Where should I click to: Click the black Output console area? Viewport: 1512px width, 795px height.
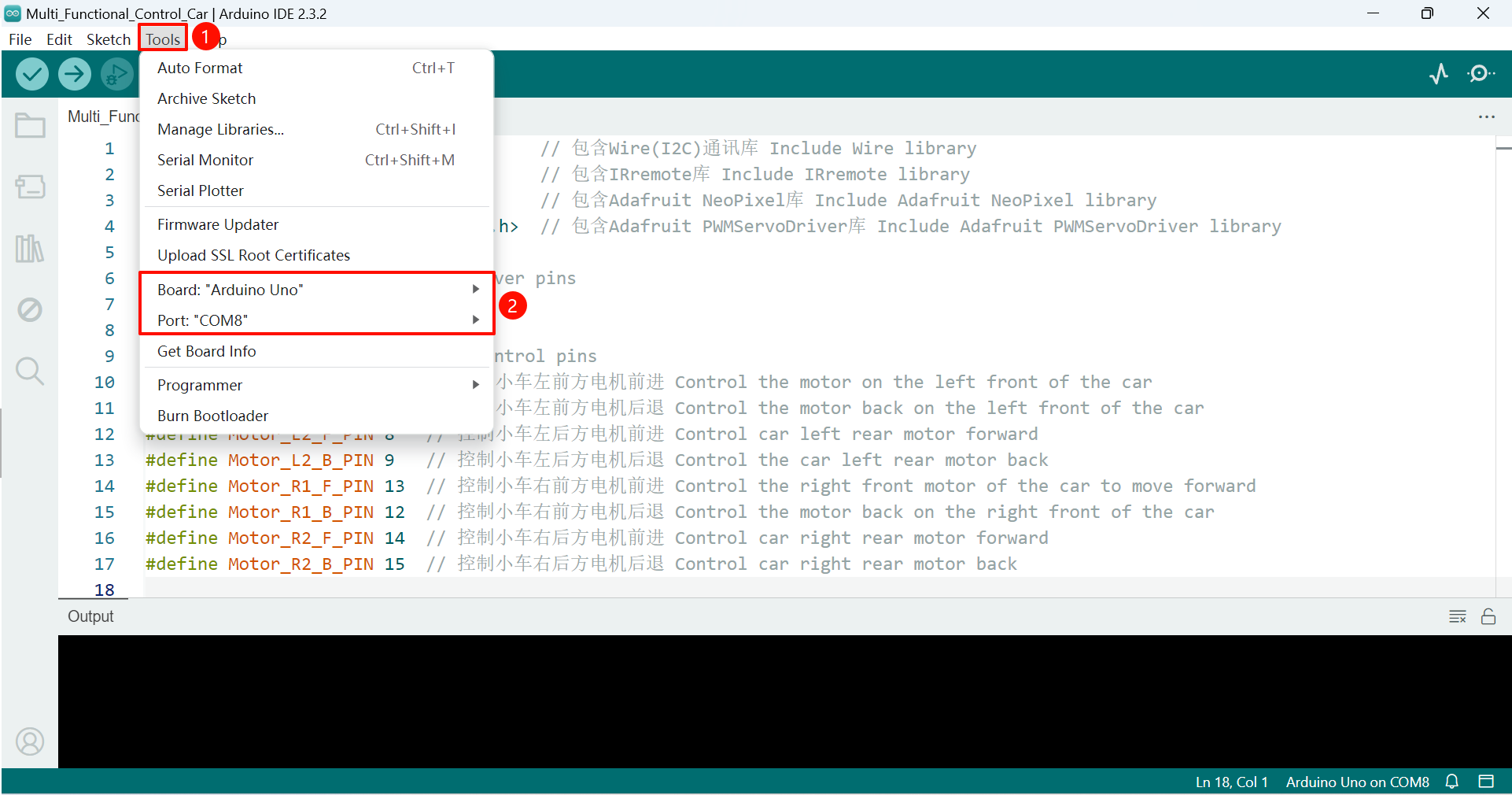784,701
